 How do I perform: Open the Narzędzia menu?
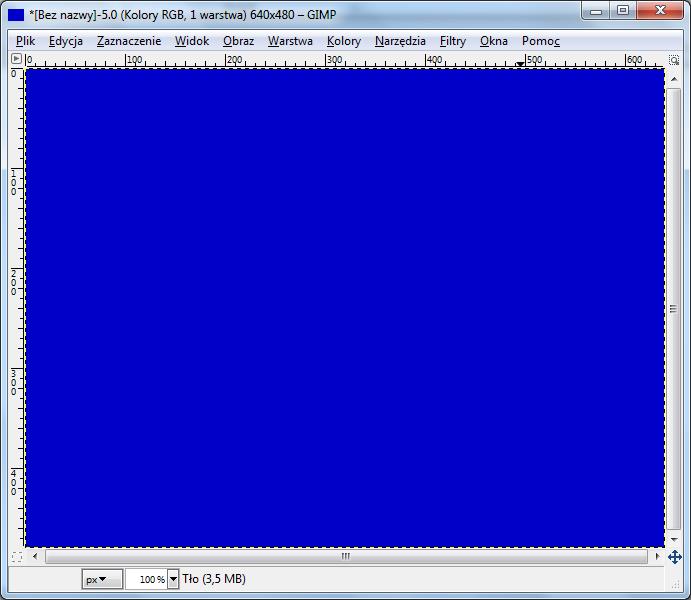(x=400, y=41)
